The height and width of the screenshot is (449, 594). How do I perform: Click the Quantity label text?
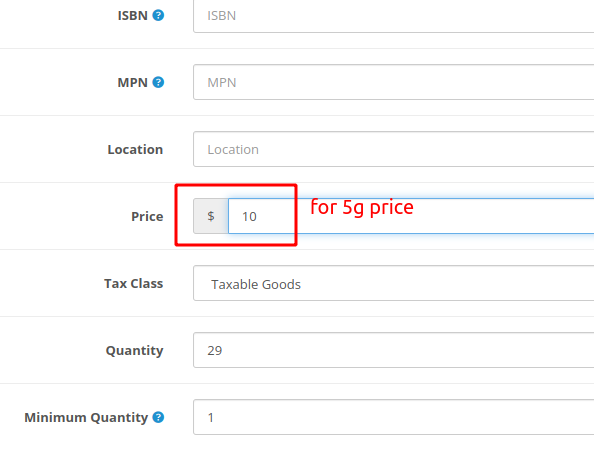134,350
